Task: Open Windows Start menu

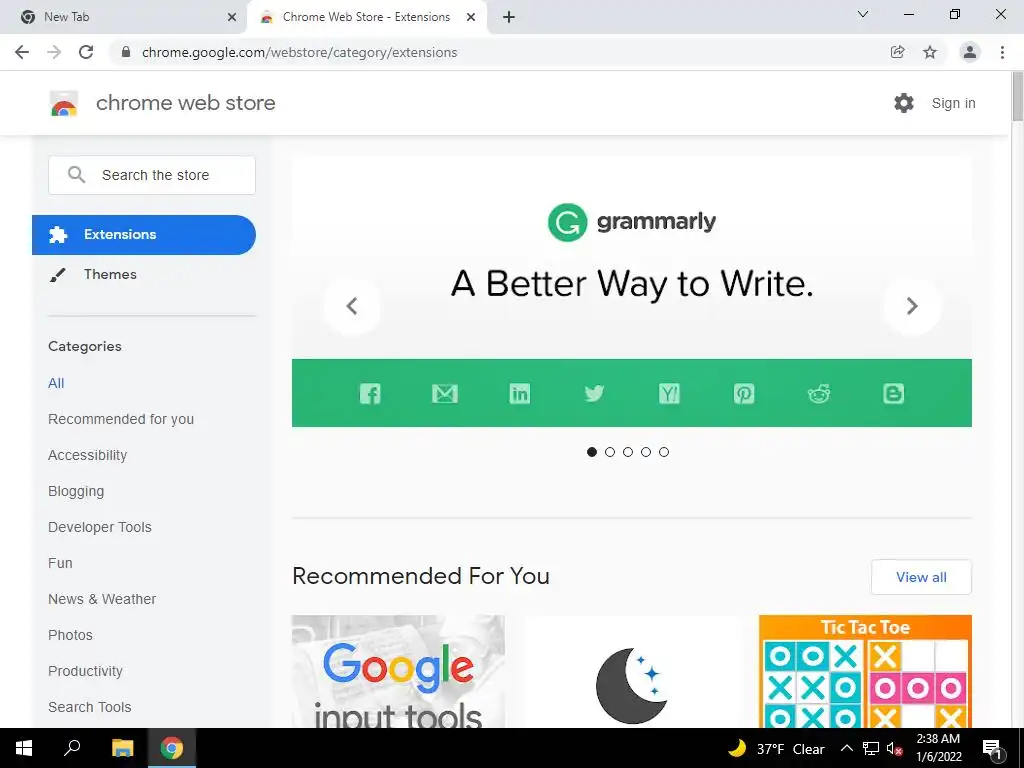Action: (24, 748)
